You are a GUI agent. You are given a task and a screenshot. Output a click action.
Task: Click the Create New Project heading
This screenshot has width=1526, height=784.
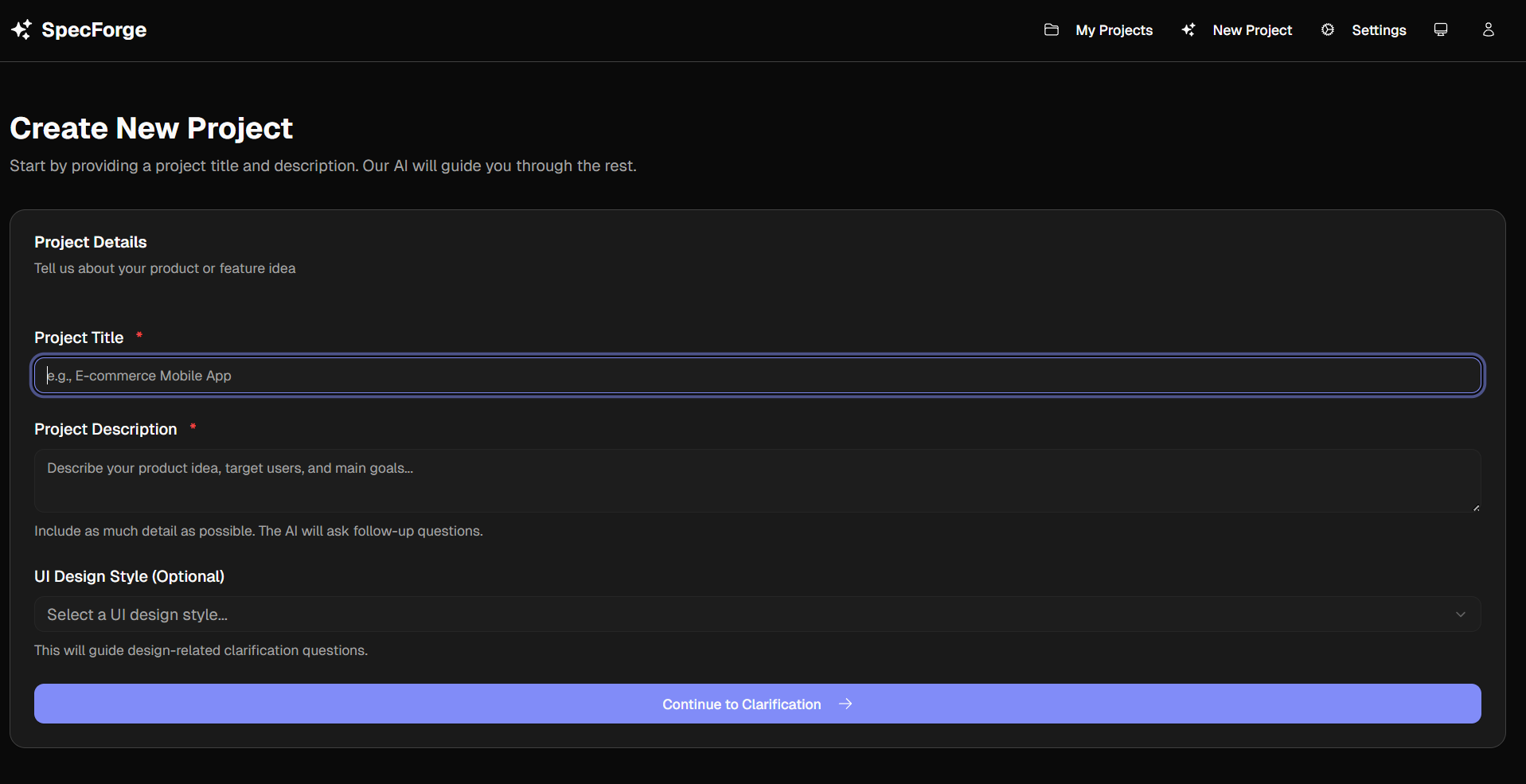151,127
